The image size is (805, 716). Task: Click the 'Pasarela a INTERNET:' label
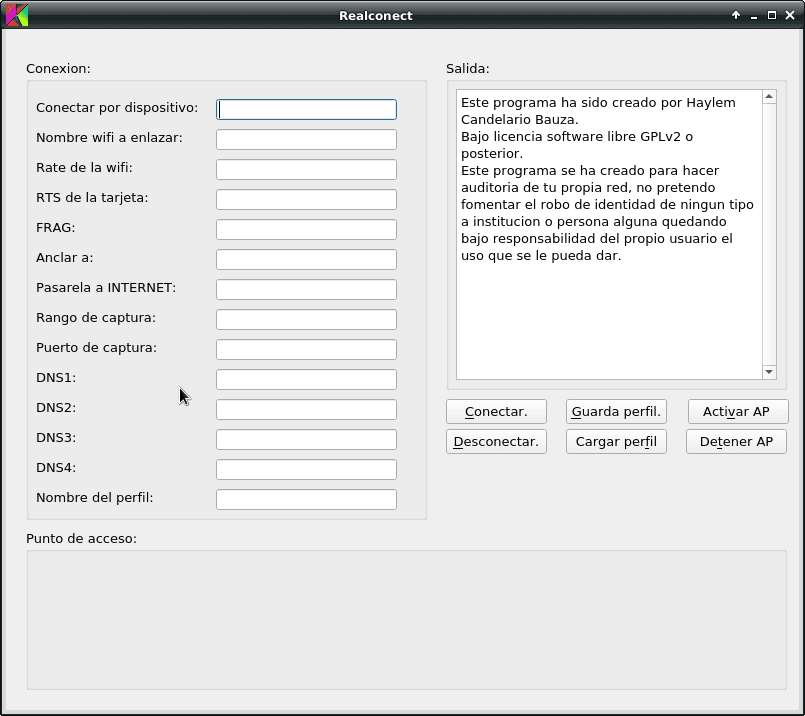tap(106, 287)
